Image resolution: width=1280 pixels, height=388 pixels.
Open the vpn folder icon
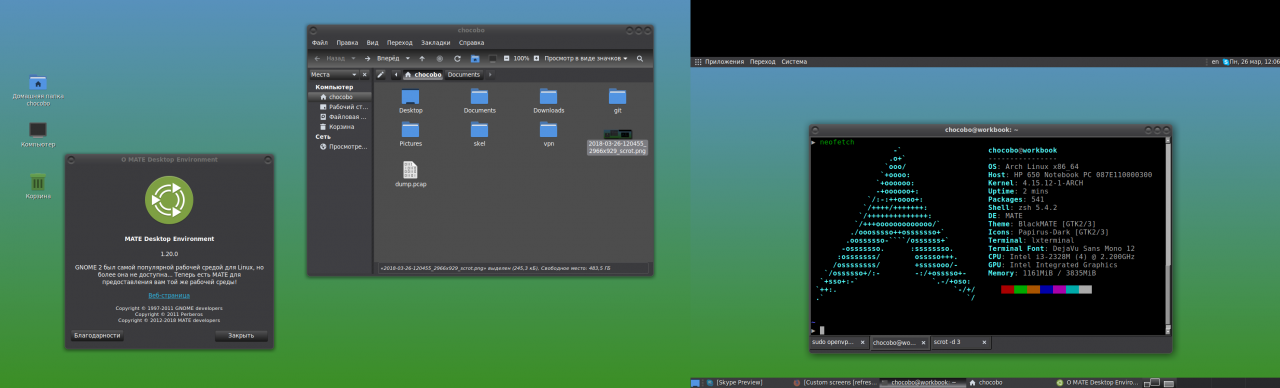pyautogui.click(x=548, y=129)
